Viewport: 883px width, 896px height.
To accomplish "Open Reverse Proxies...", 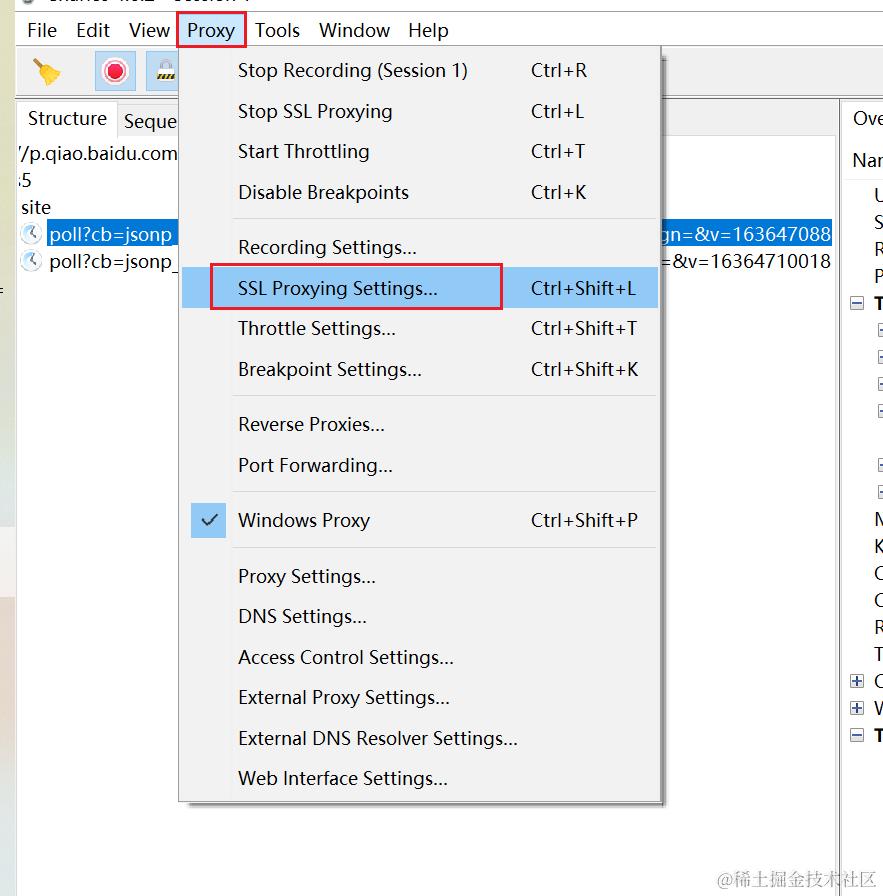I will coord(420,425).
